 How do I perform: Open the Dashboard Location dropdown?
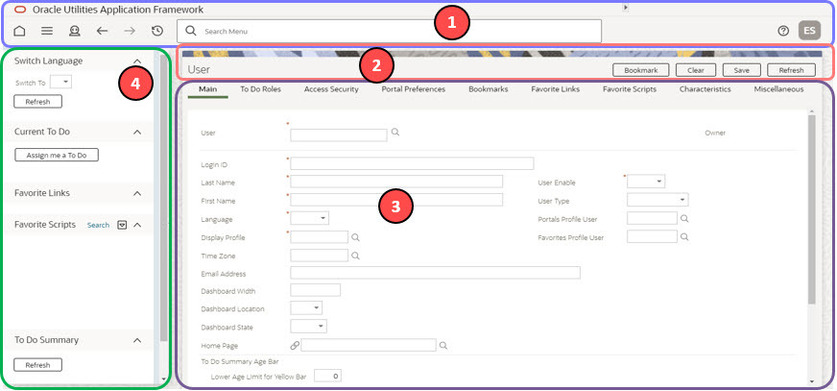306,308
